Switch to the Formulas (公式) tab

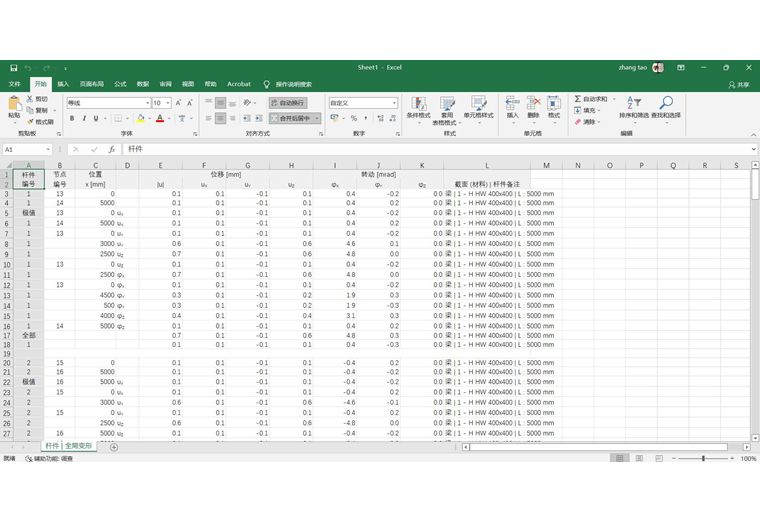tap(120, 84)
